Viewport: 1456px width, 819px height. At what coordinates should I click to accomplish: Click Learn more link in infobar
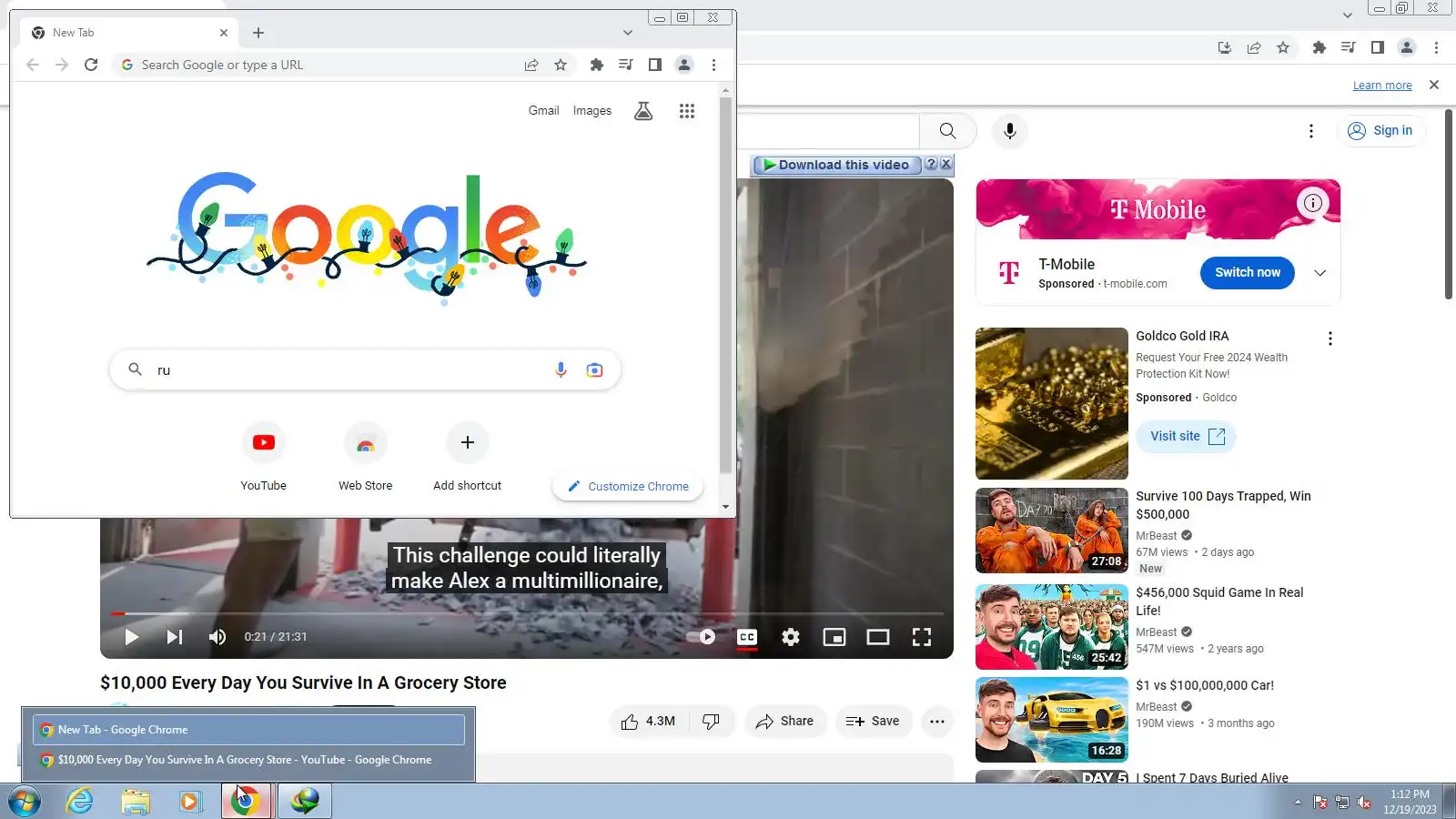[1382, 86]
